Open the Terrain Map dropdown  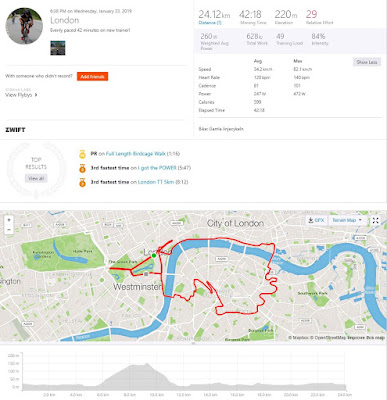click(347, 220)
